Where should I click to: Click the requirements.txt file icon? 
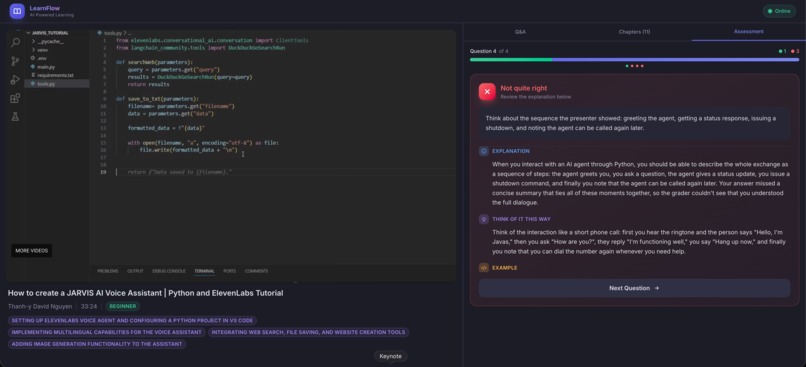(33, 75)
